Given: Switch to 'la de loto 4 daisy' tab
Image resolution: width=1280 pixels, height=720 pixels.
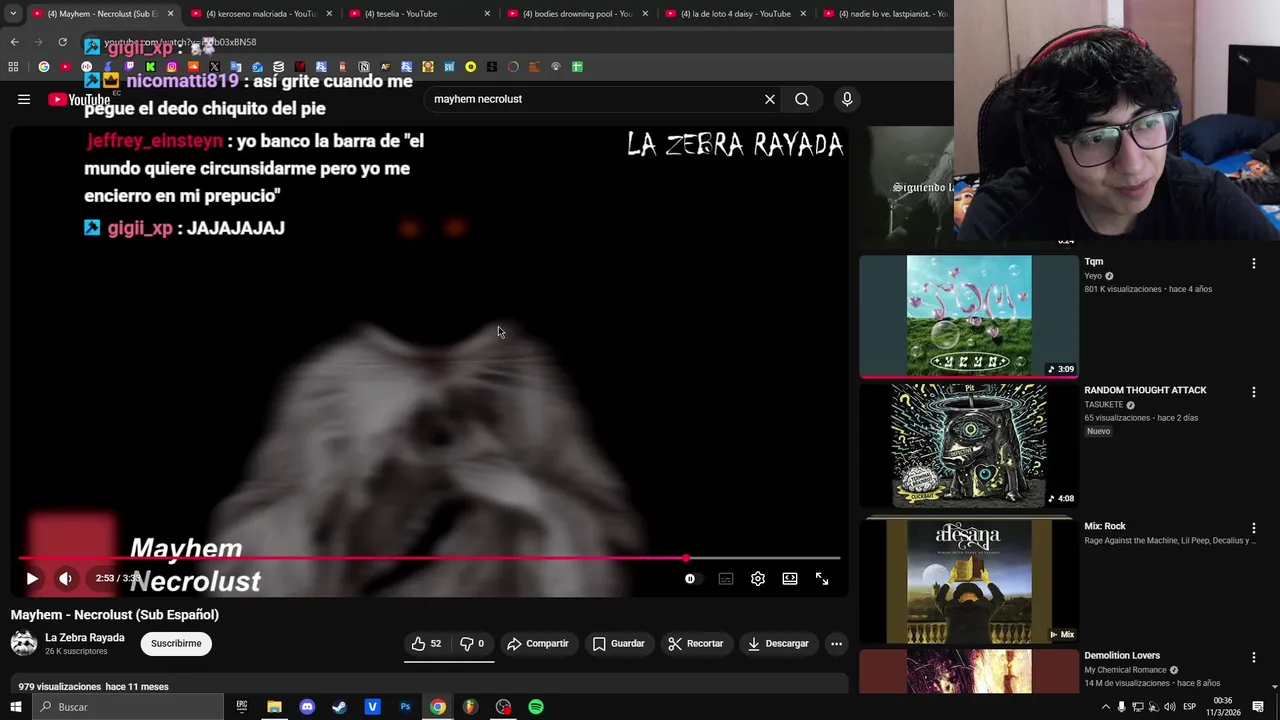Looking at the screenshot, I should [x=735, y=13].
